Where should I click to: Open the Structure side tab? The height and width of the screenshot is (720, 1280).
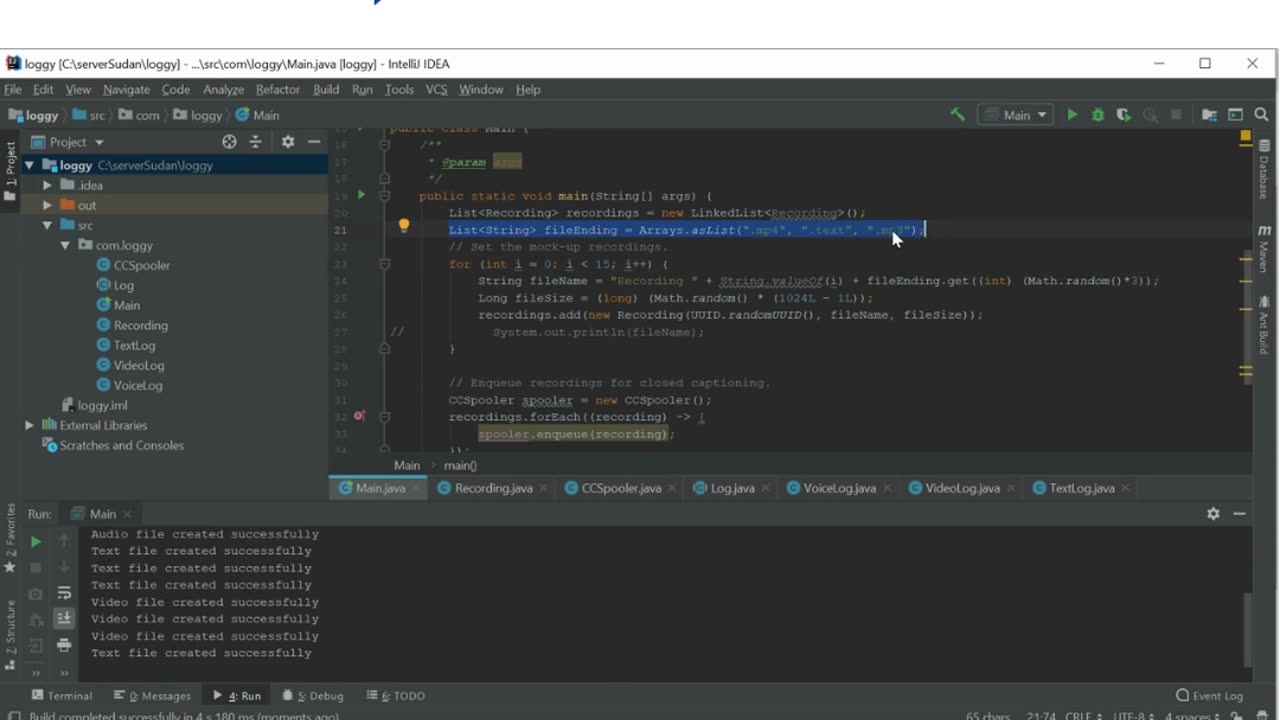[x=10, y=635]
